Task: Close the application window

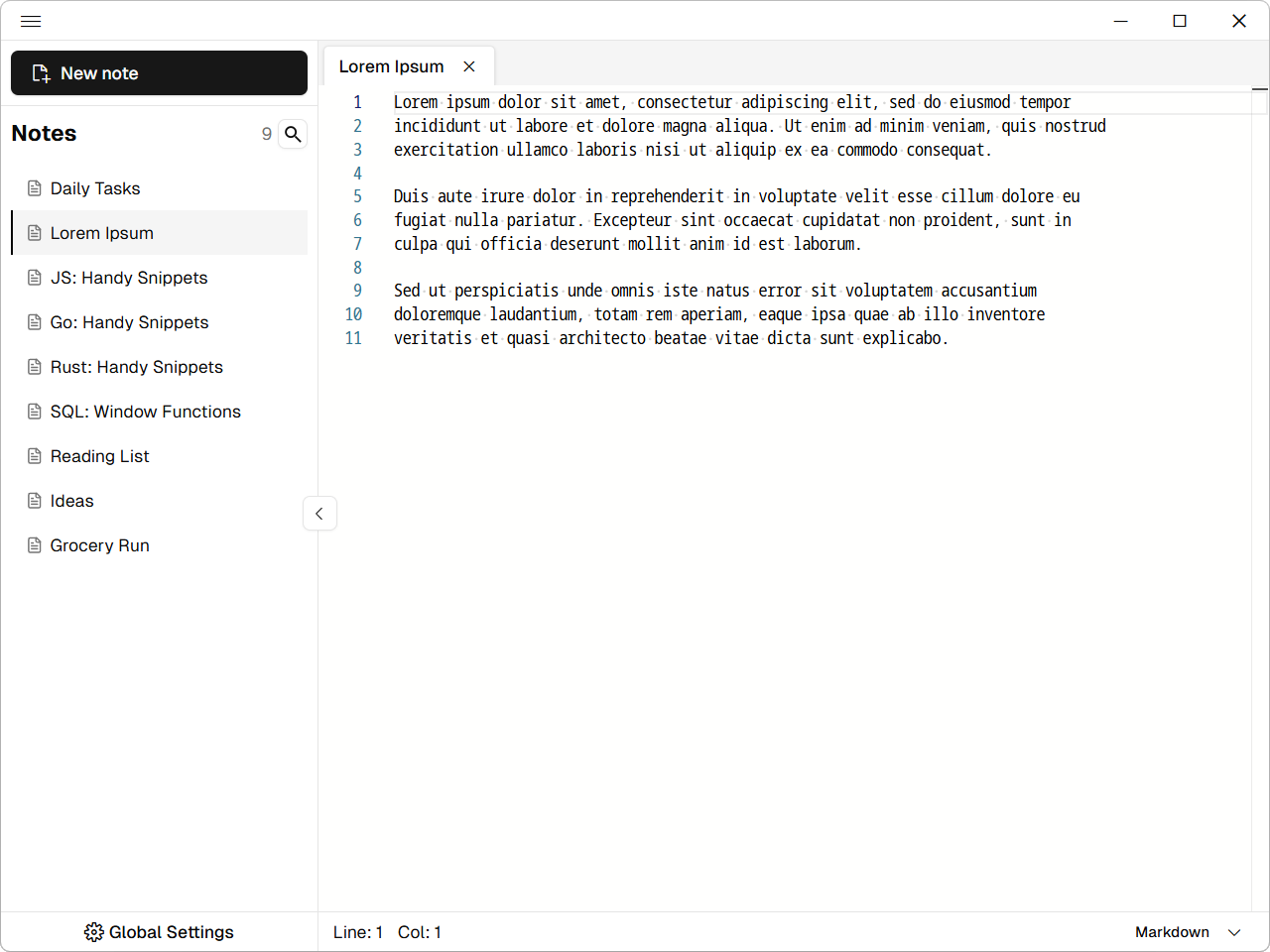Action: [x=1239, y=21]
